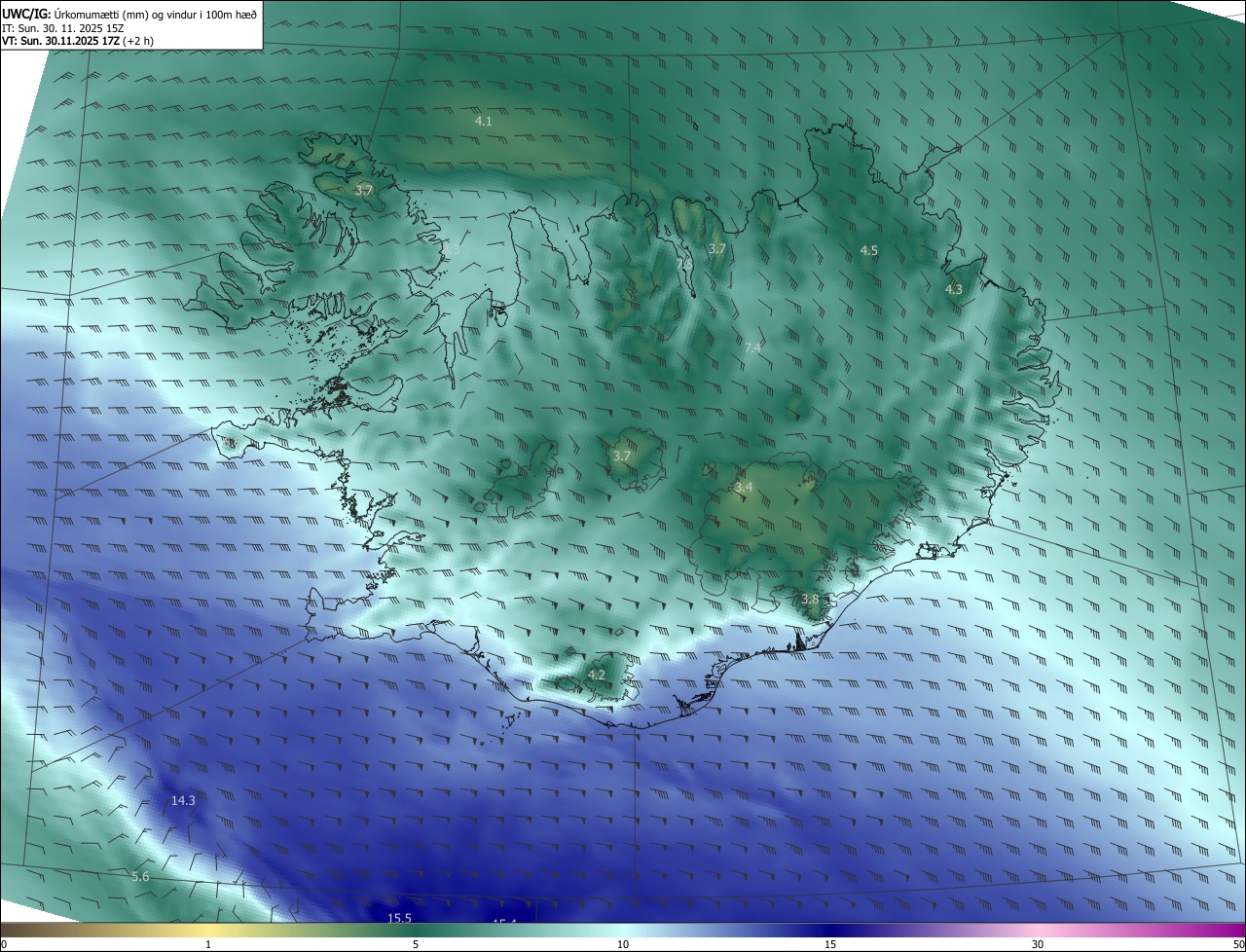
Task: Click the 3.7 value beside the 7.5 label
Action: tap(716, 249)
